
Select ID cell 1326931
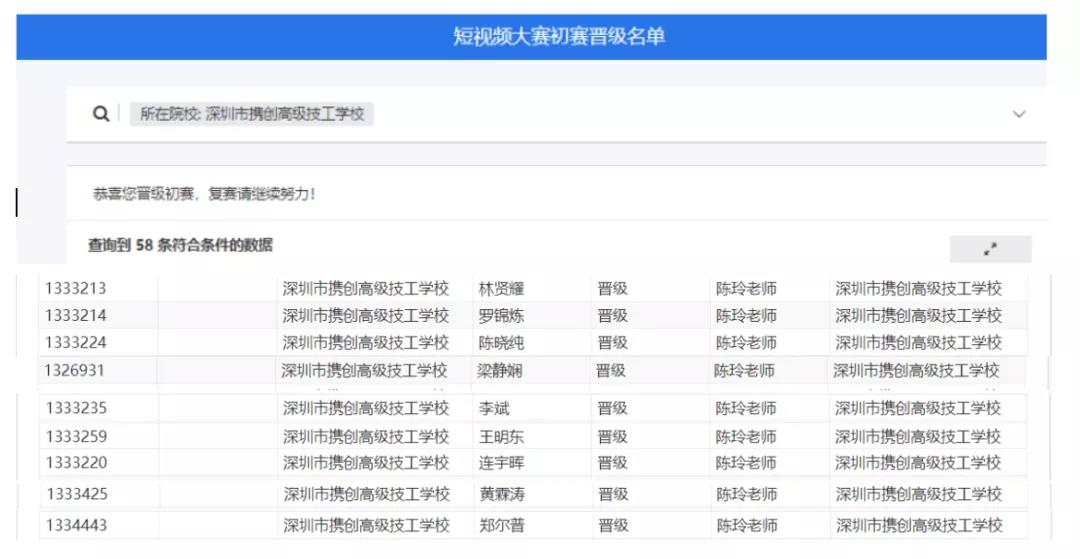[74, 370]
